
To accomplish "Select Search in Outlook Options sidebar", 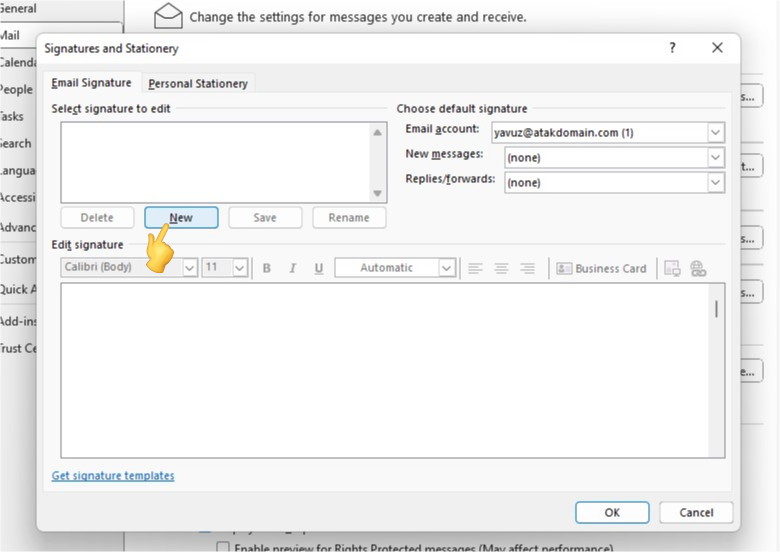I will pyautogui.click(x=16, y=143).
